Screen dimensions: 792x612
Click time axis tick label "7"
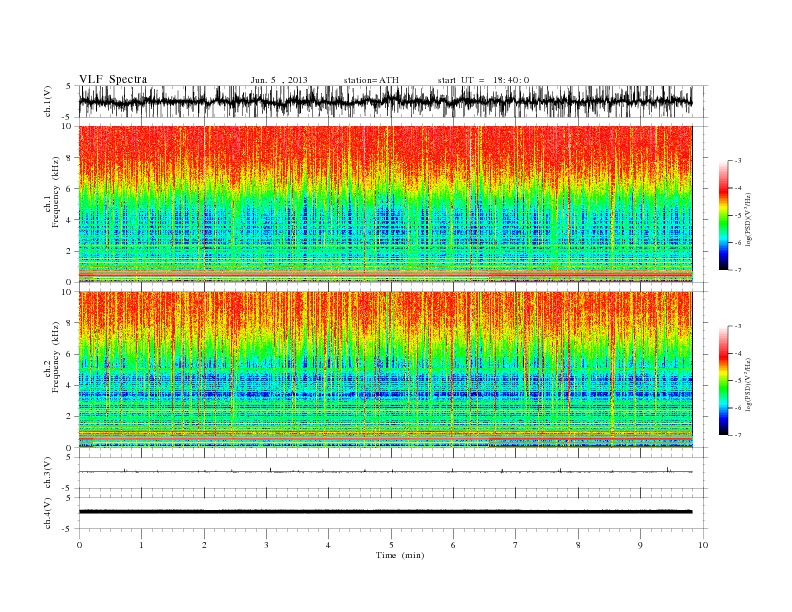coord(516,545)
